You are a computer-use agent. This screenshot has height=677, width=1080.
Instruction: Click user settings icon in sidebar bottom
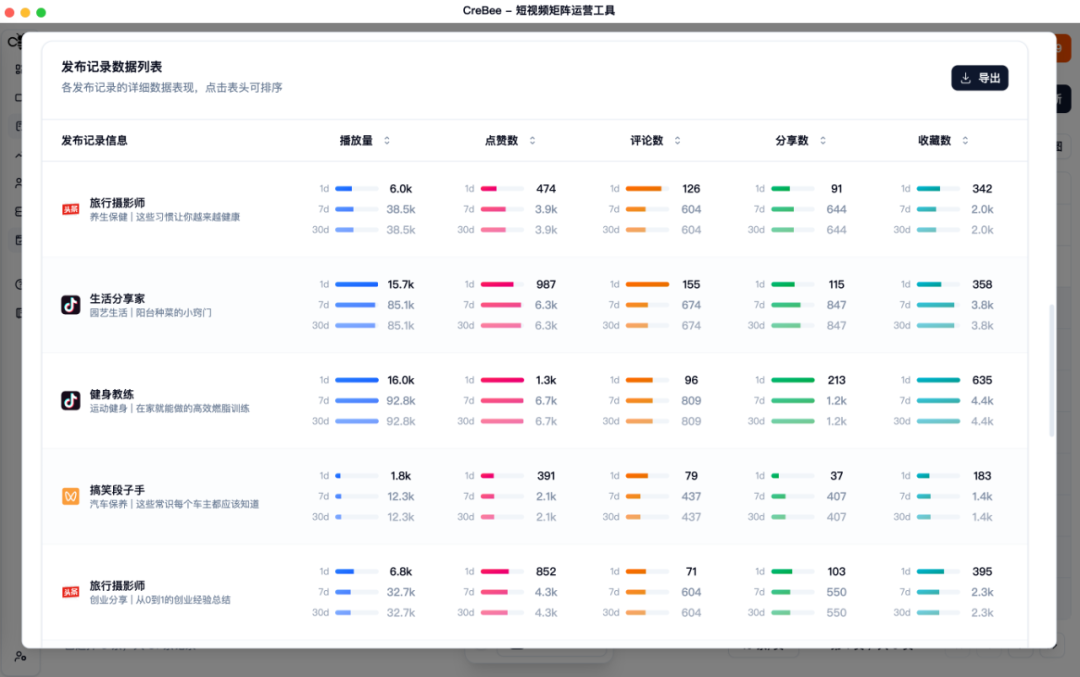tap(21, 657)
